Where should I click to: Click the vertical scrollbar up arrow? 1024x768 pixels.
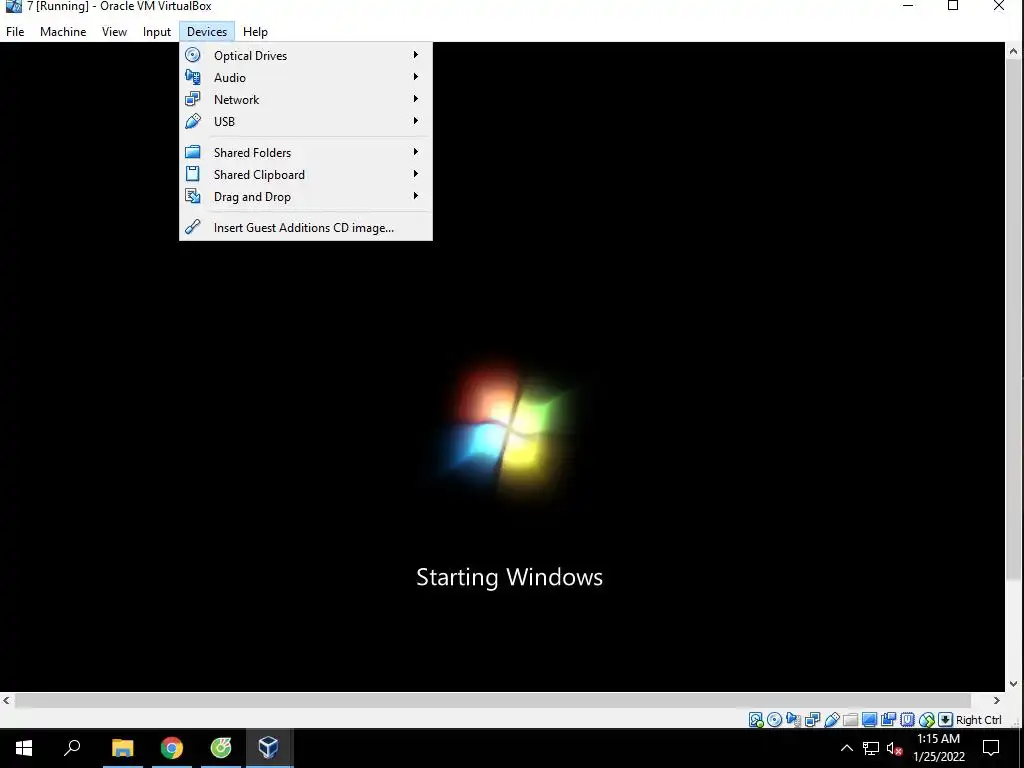click(x=1013, y=50)
